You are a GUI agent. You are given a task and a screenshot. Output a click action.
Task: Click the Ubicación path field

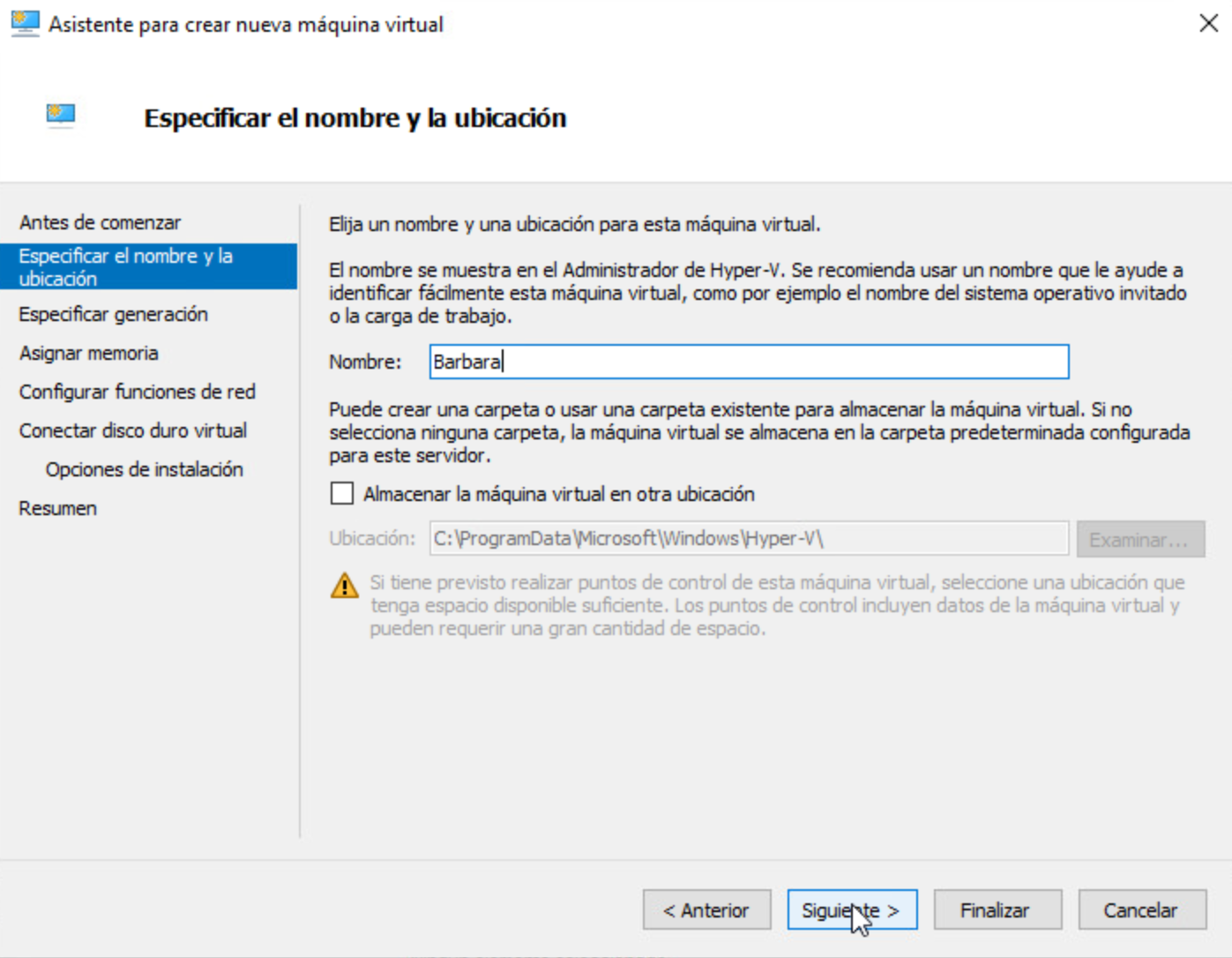(748, 538)
